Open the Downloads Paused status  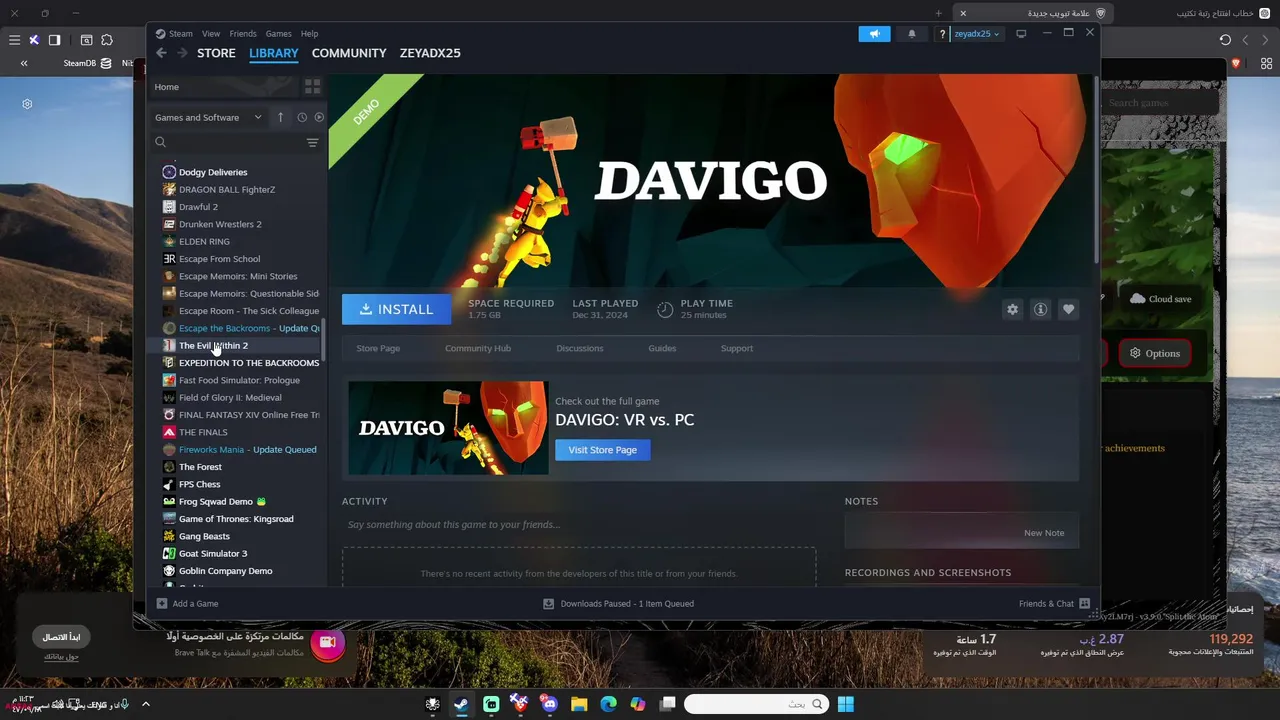point(618,604)
